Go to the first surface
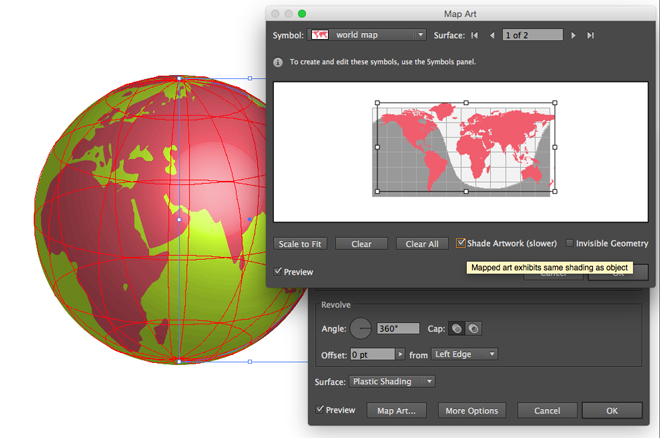The height and width of the screenshot is (438, 660). click(x=474, y=35)
